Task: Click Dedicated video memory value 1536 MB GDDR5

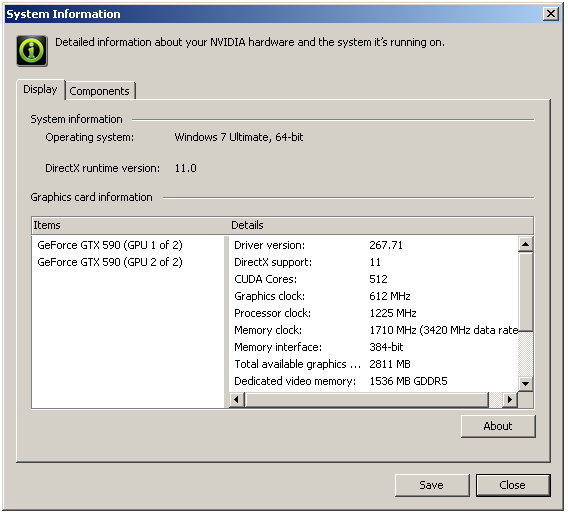Action: pos(408,381)
